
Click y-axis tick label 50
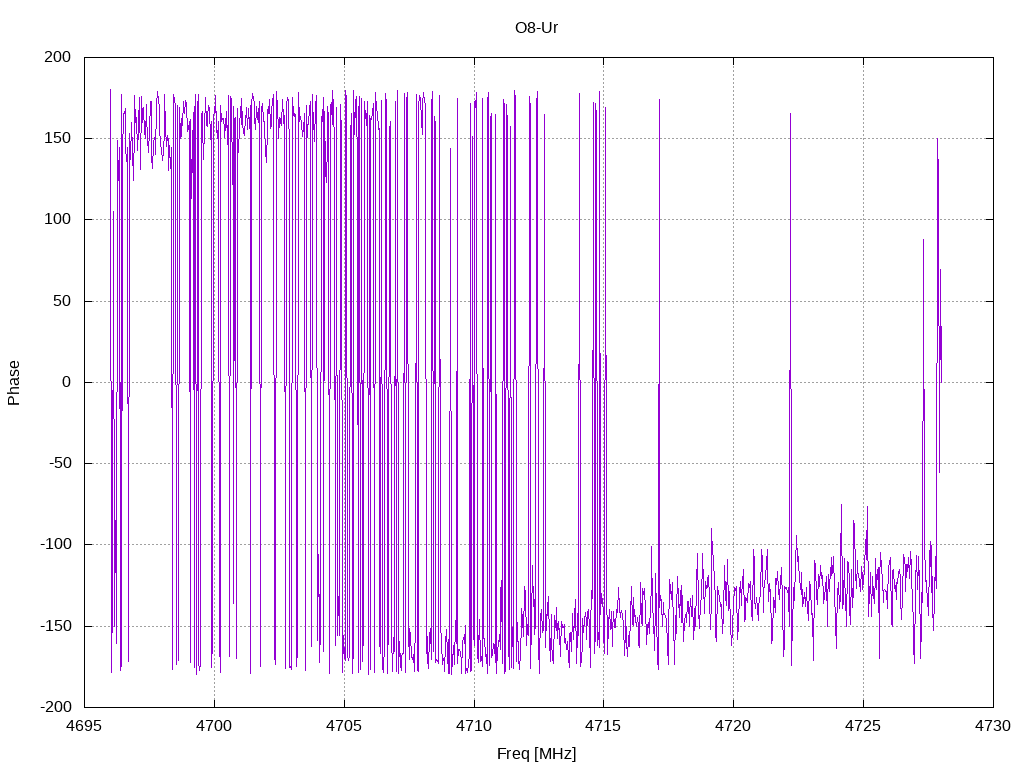[62, 301]
